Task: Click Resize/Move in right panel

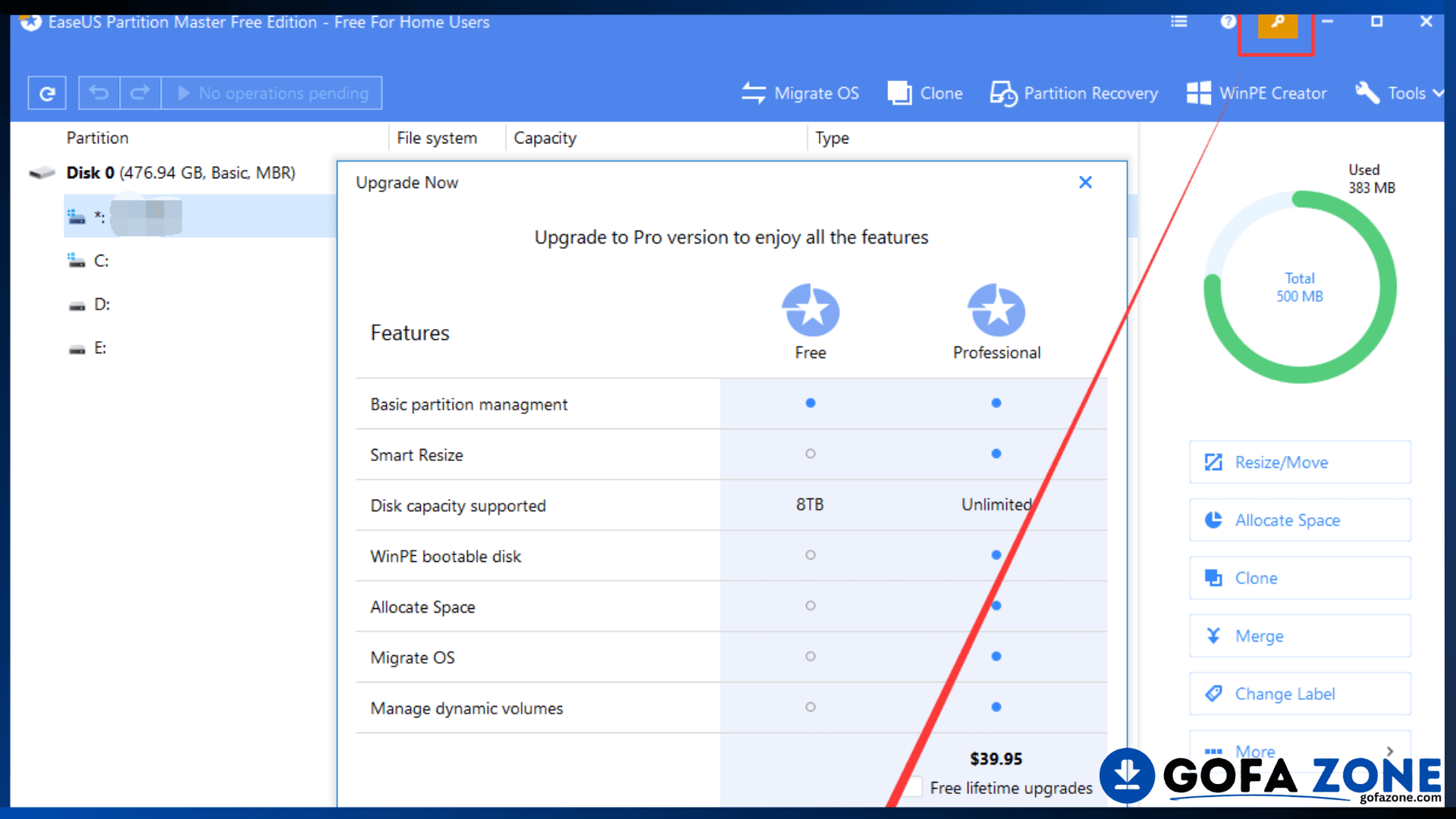Action: pyautogui.click(x=1300, y=462)
